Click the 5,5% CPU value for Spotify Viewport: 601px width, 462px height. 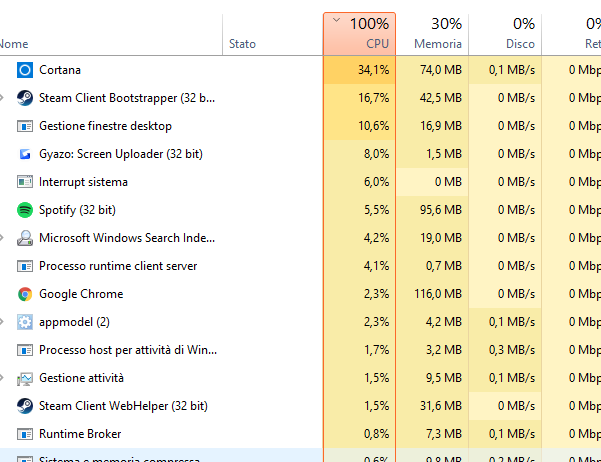pyautogui.click(x=376, y=210)
